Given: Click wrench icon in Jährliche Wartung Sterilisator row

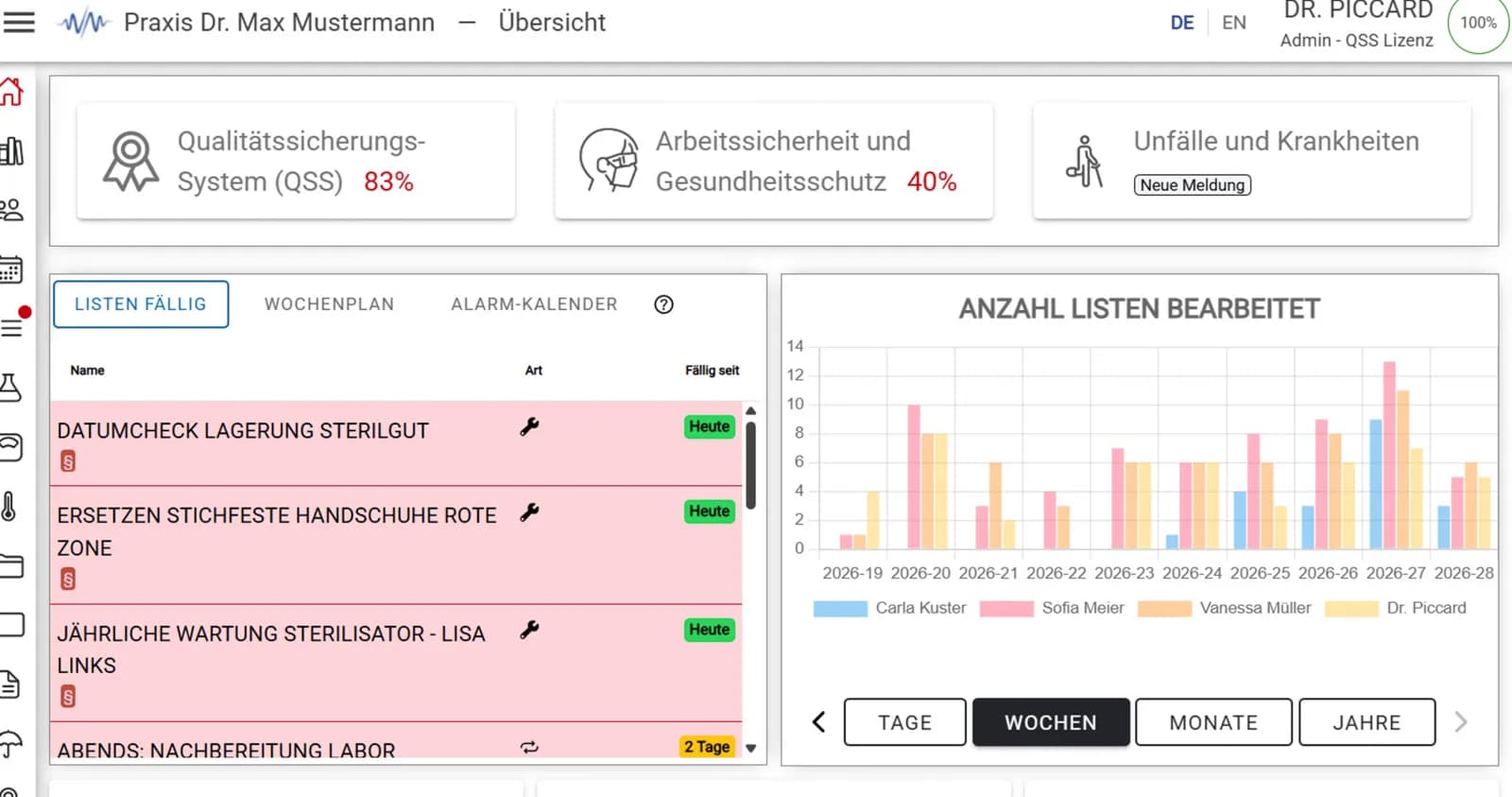Looking at the screenshot, I should point(529,630).
